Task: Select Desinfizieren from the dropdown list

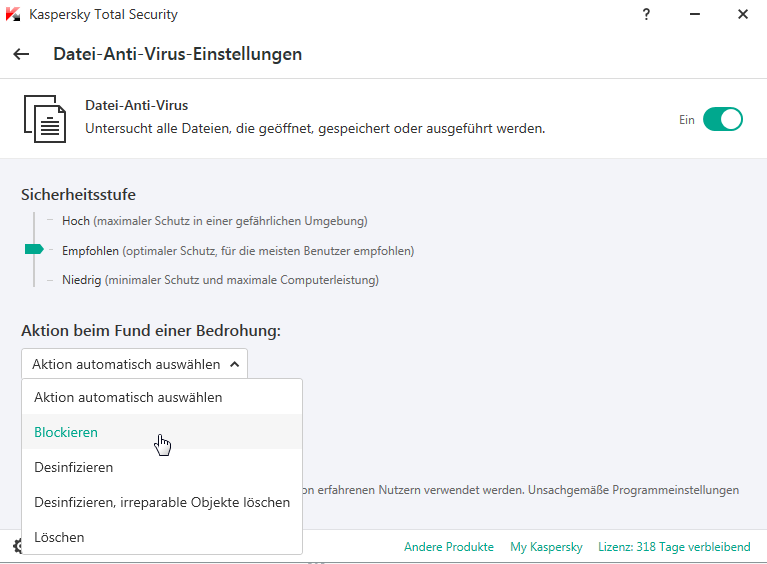Action: coord(74,467)
